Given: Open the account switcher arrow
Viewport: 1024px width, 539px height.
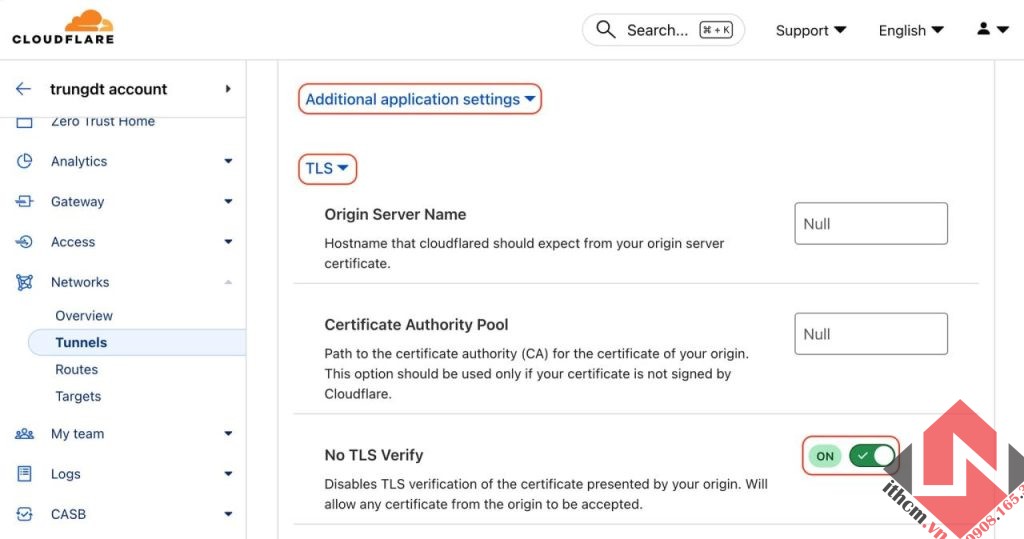Looking at the screenshot, I should [228, 89].
